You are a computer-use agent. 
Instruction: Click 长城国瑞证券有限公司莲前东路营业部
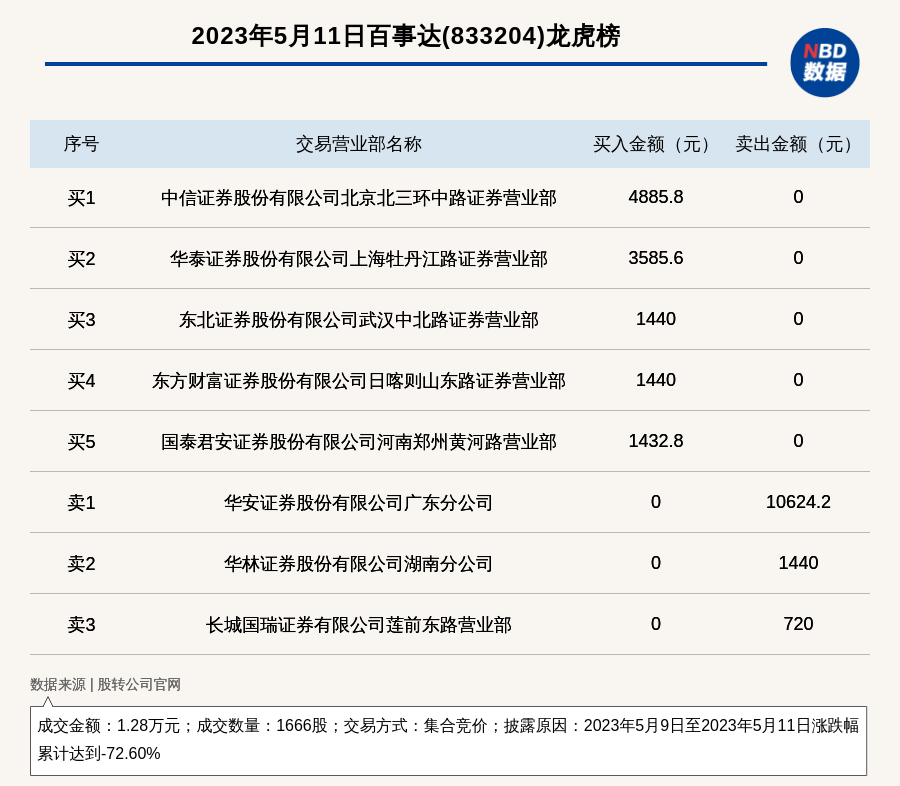359,625
